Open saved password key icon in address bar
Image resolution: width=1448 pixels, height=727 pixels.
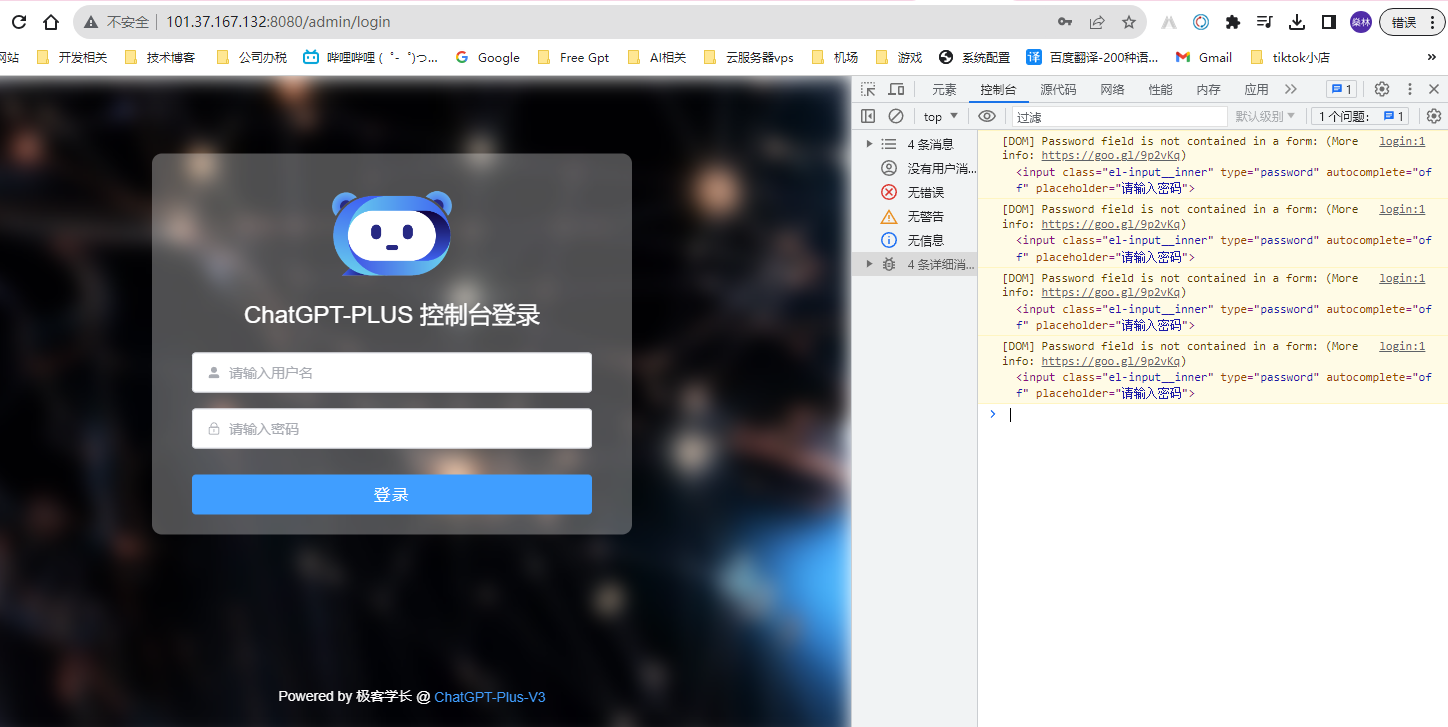pos(1065,22)
